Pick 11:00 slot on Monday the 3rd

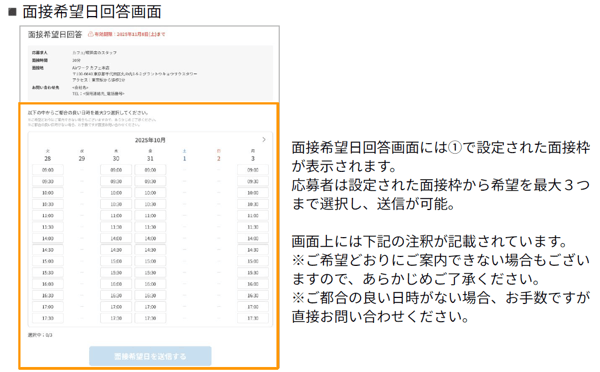(x=253, y=215)
